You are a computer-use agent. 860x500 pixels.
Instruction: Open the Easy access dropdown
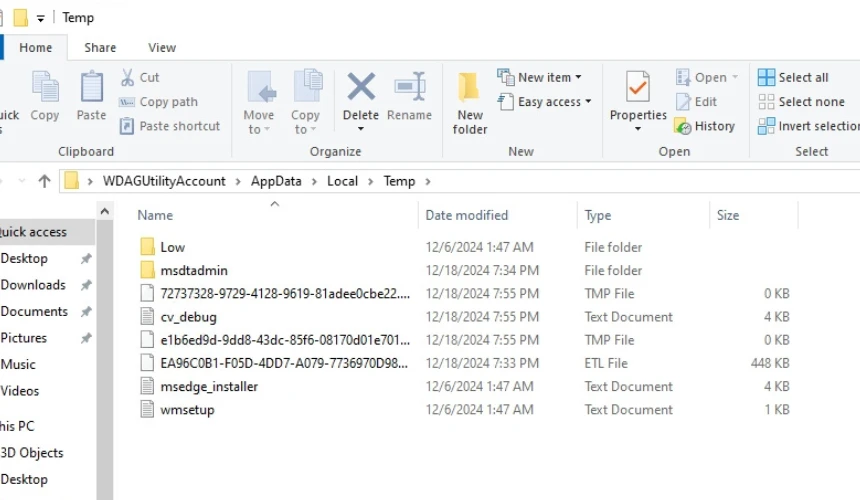tap(545, 102)
